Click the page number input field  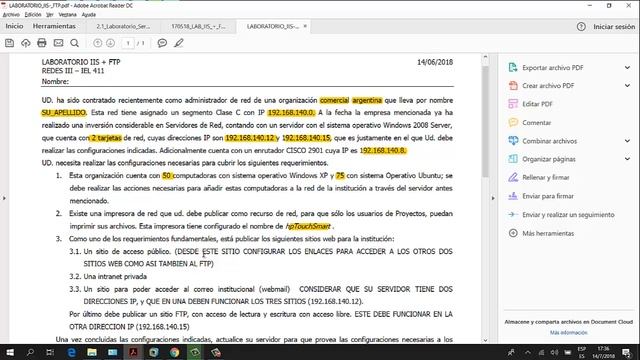128,43
